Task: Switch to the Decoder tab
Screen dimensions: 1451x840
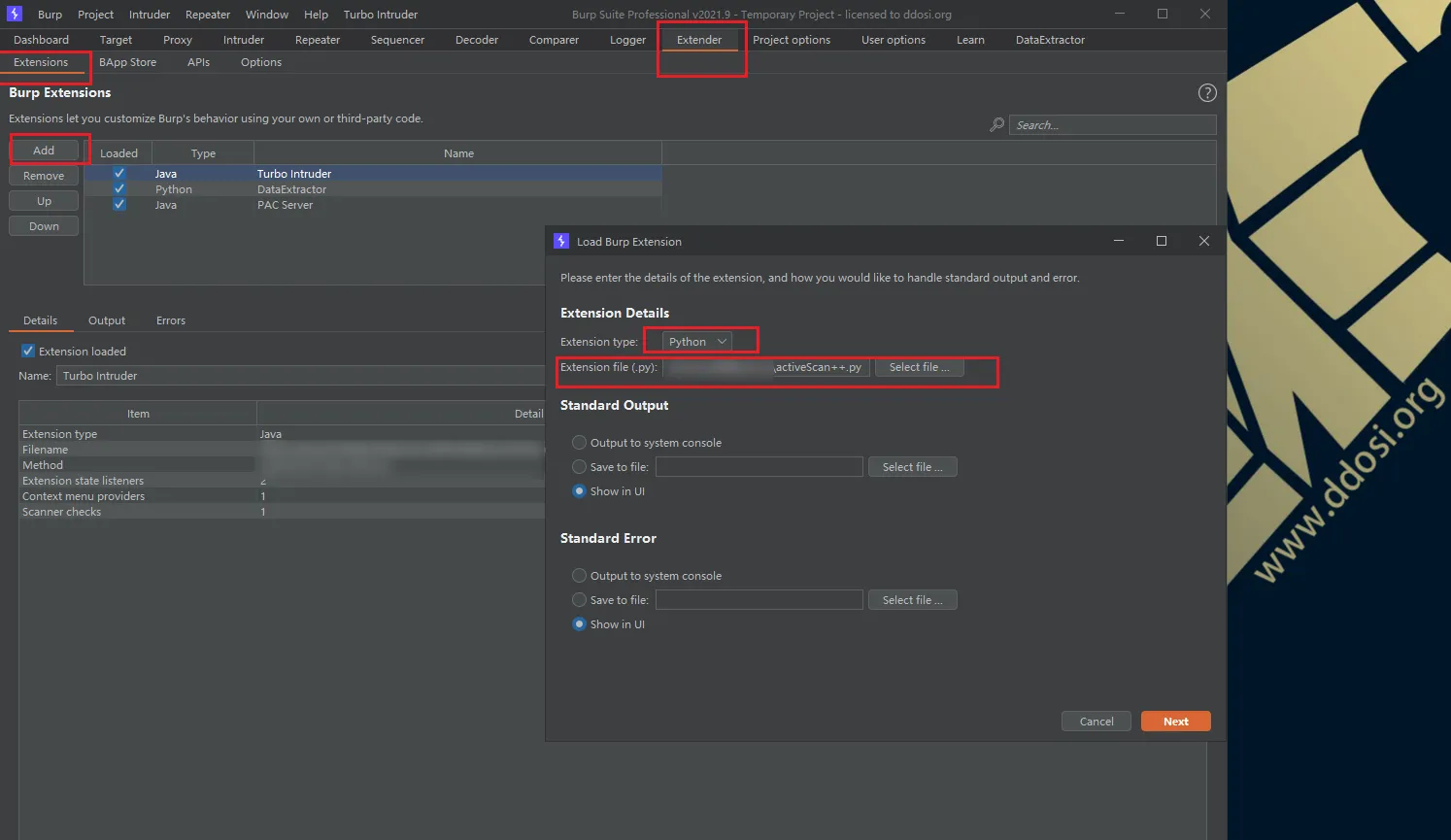Action: 477,40
